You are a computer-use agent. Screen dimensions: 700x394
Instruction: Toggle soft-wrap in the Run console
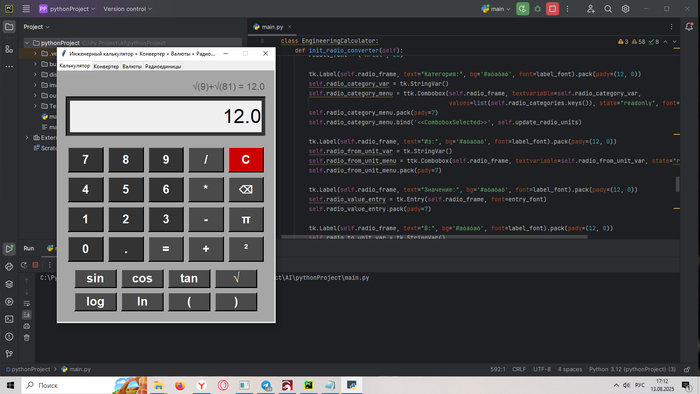pyautogui.click(x=27, y=303)
